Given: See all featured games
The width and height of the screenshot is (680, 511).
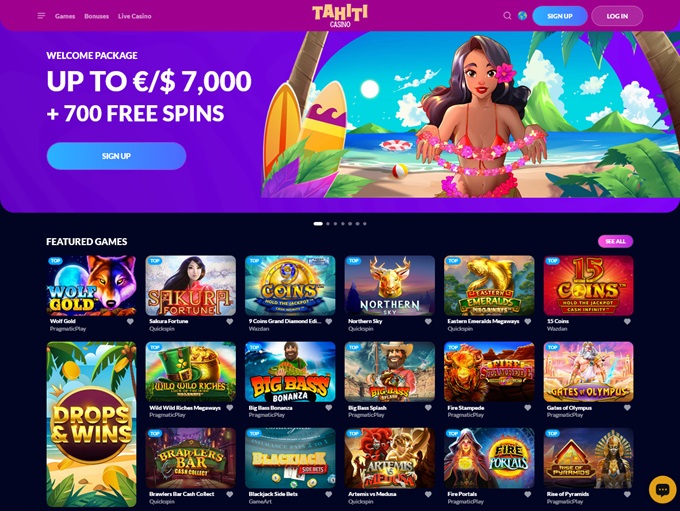Looking at the screenshot, I should tap(615, 241).
